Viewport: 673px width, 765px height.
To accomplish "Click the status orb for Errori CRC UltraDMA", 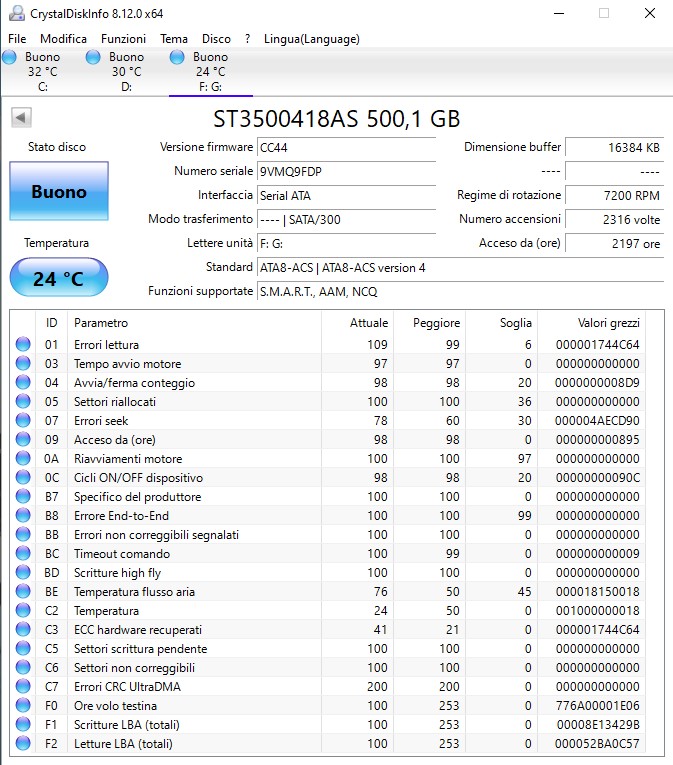I will pos(23,687).
